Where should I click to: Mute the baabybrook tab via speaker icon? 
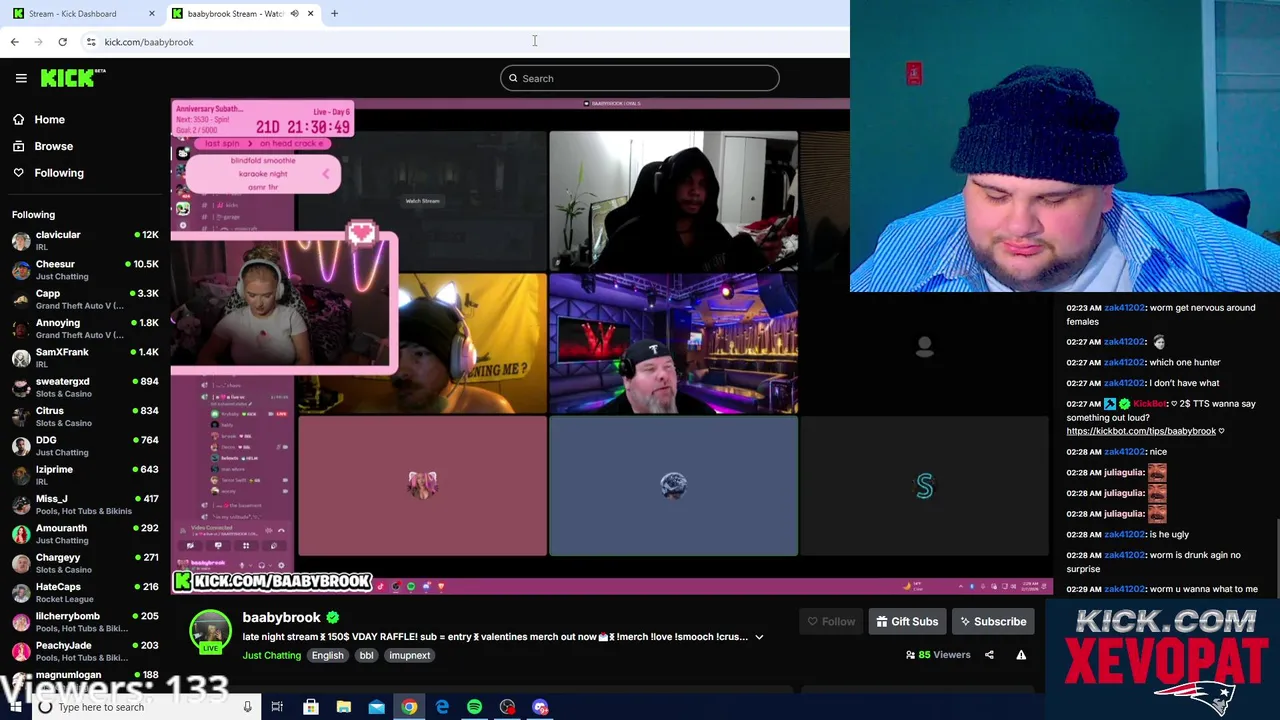(x=294, y=14)
